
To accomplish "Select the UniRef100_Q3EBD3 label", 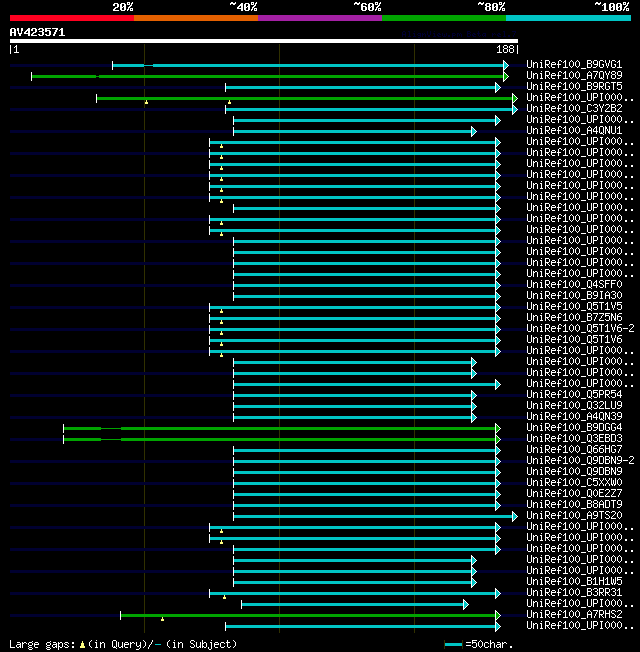I will click(574, 439).
